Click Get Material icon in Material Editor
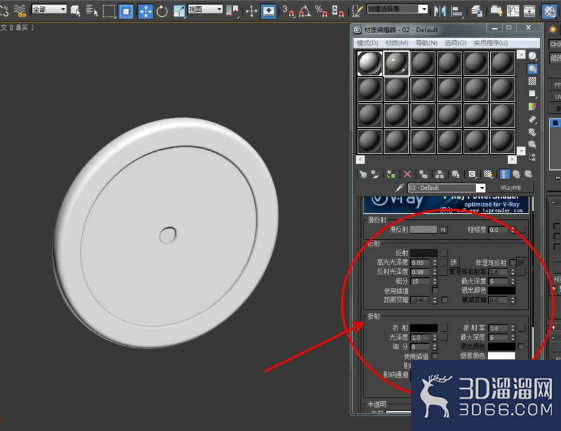The height and width of the screenshot is (431, 561). click(x=363, y=174)
